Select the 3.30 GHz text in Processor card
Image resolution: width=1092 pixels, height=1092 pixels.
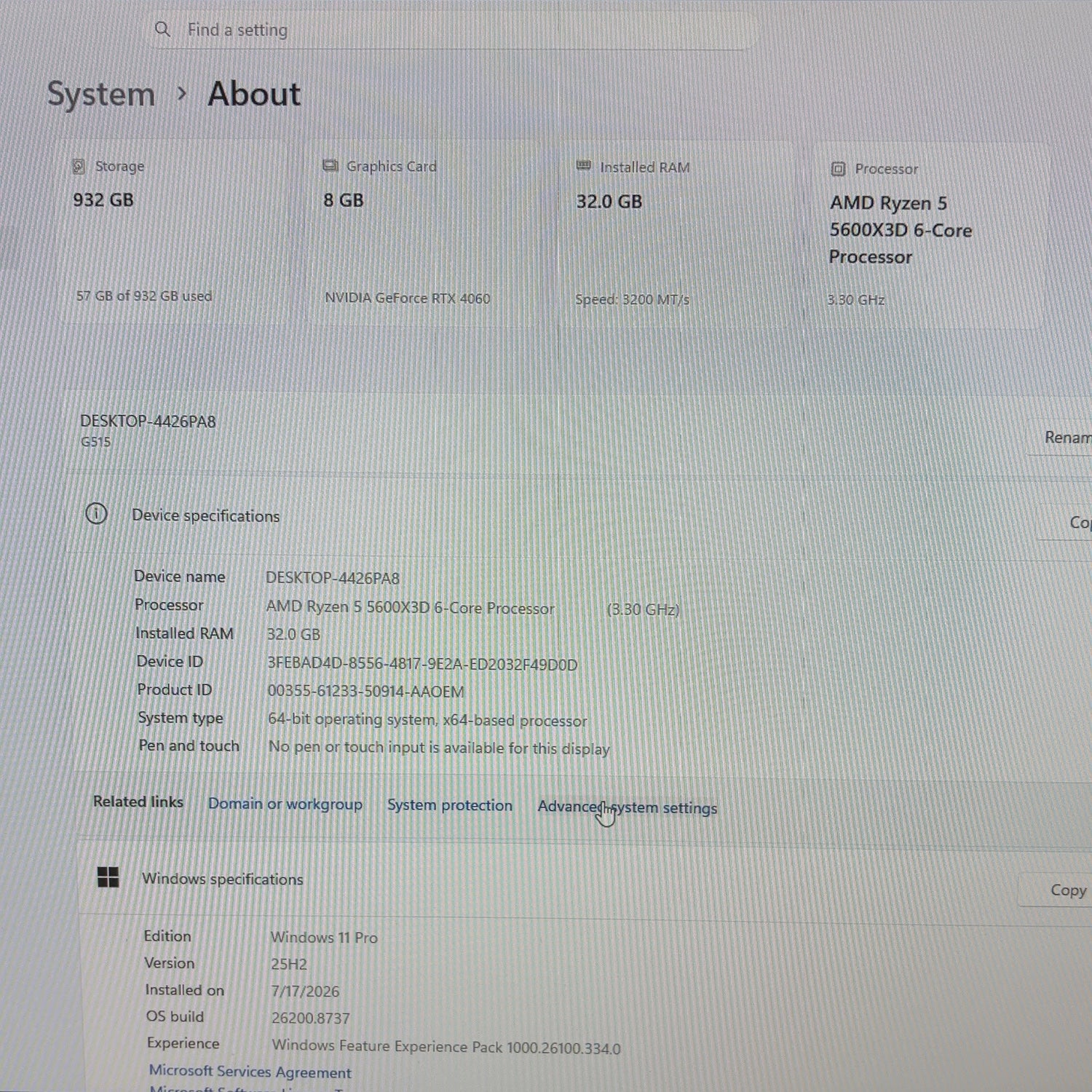(856, 300)
